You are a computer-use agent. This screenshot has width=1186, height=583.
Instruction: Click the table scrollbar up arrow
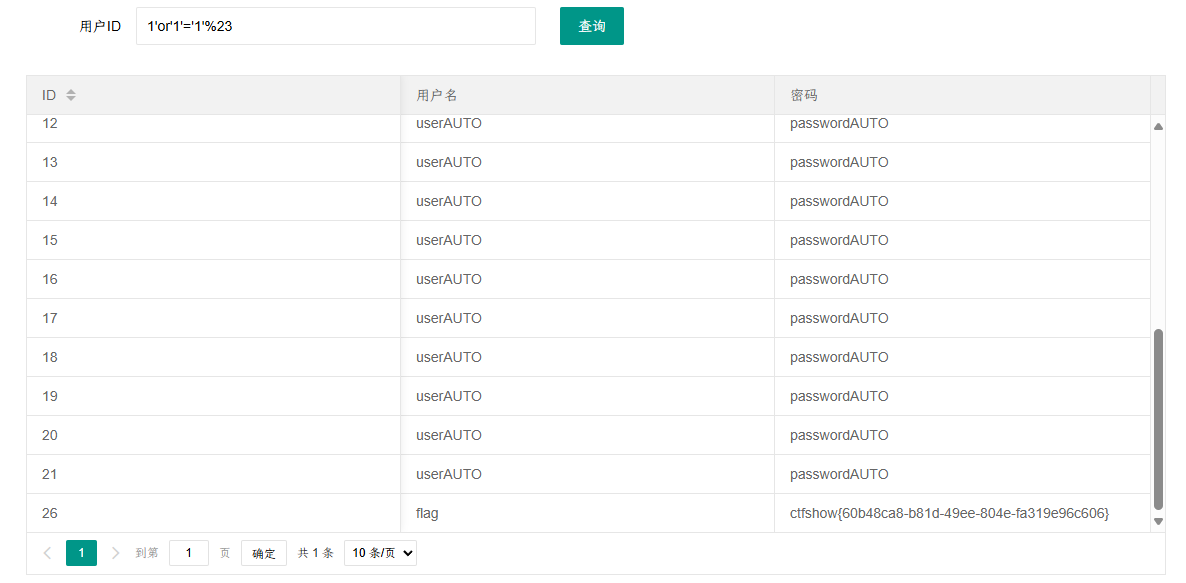[x=1158, y=126]
